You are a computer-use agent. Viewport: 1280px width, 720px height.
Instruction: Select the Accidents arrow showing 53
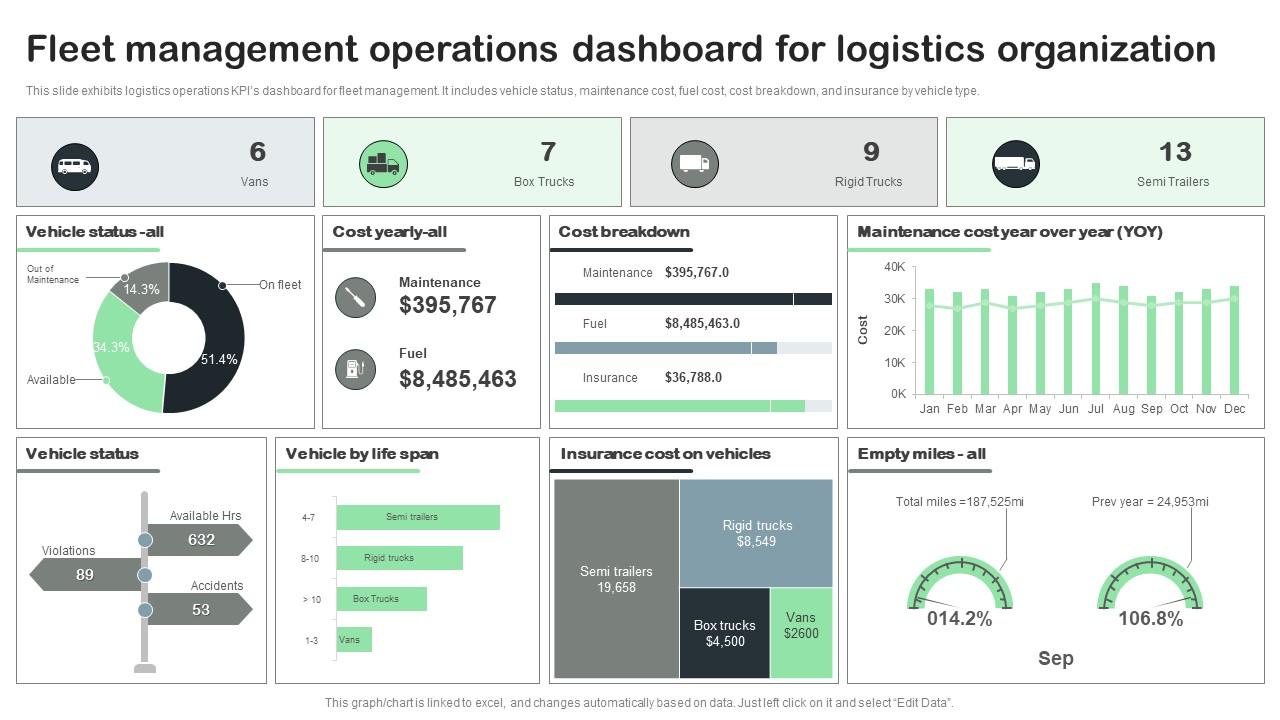pos(198,609)
